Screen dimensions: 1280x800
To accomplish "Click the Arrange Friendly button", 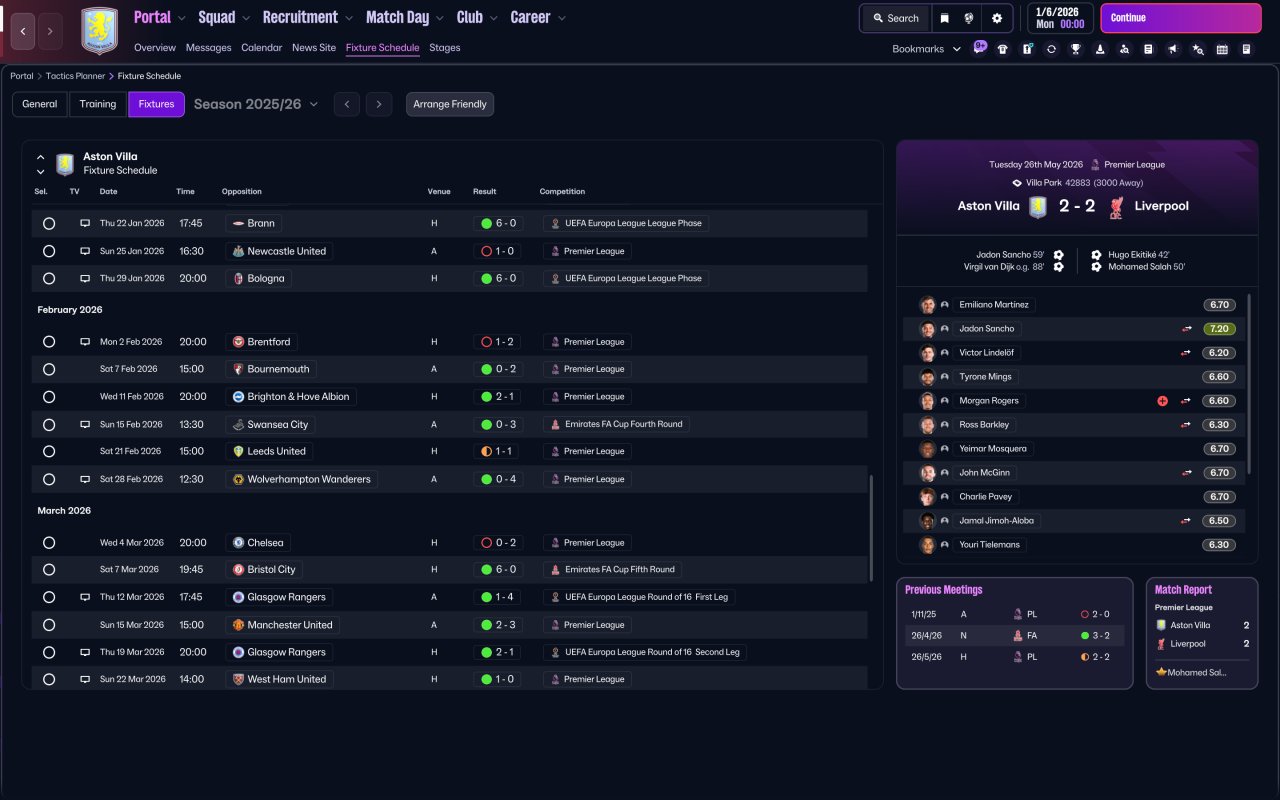I will coord(450,104).
